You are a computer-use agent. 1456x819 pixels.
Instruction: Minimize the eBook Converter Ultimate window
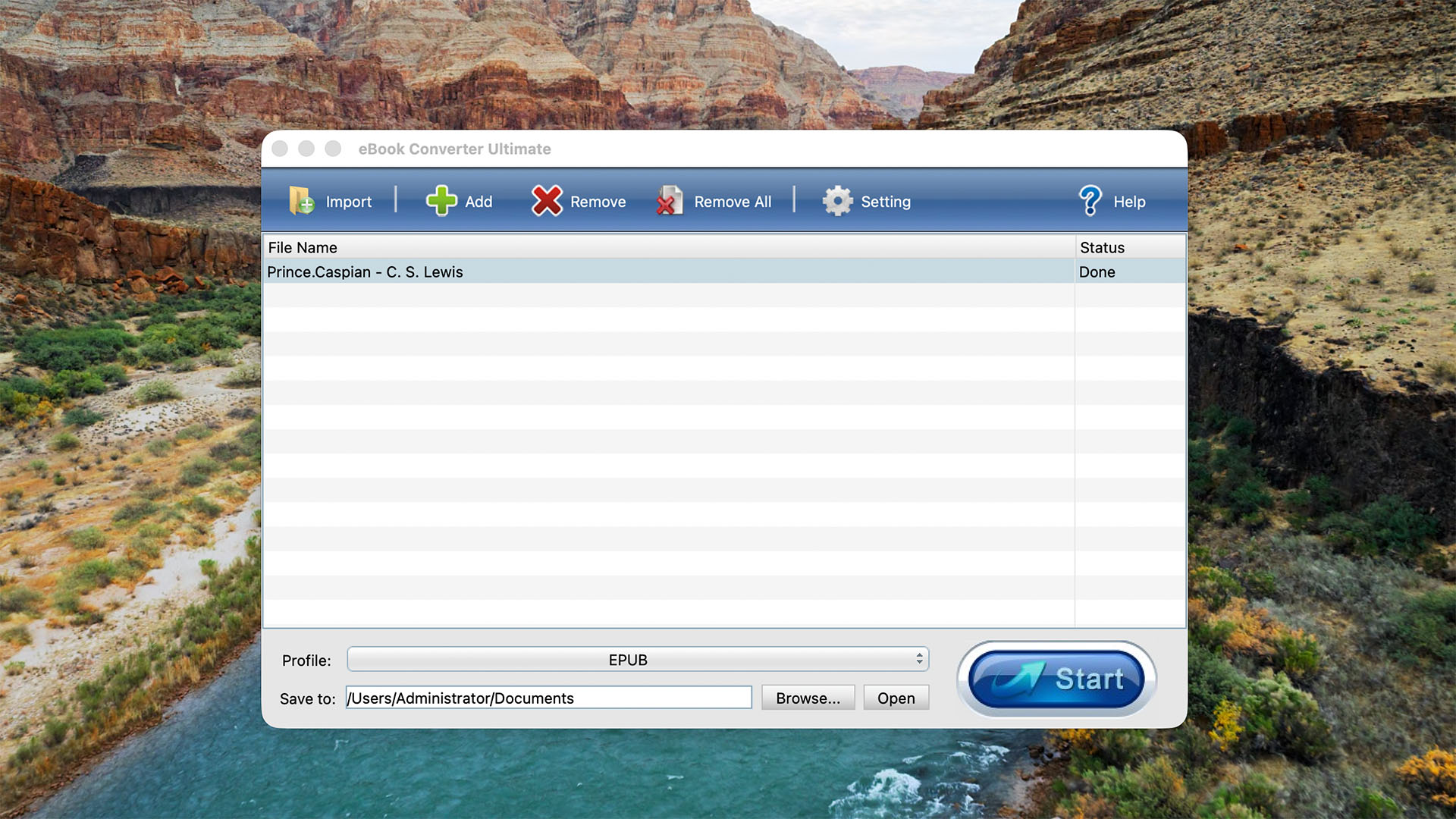click(x=306, y=149)
